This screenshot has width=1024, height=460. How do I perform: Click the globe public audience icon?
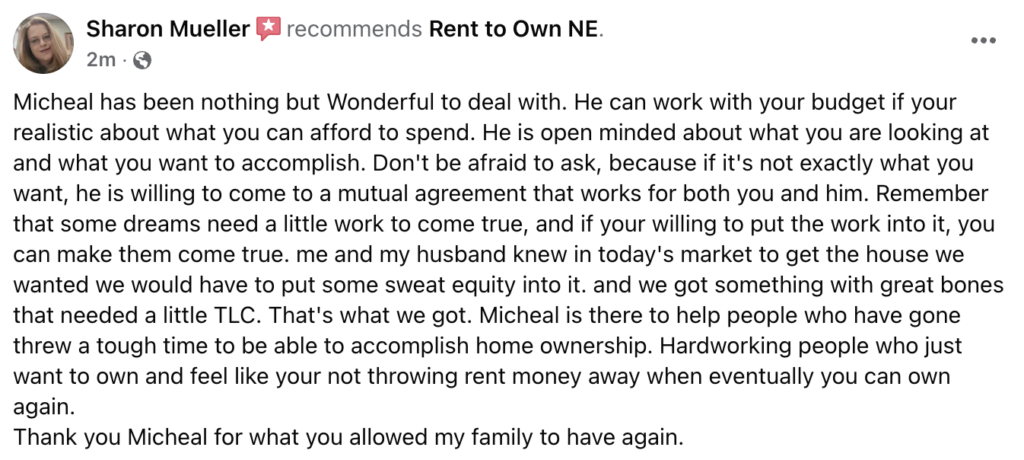click(x=142, y=61)
